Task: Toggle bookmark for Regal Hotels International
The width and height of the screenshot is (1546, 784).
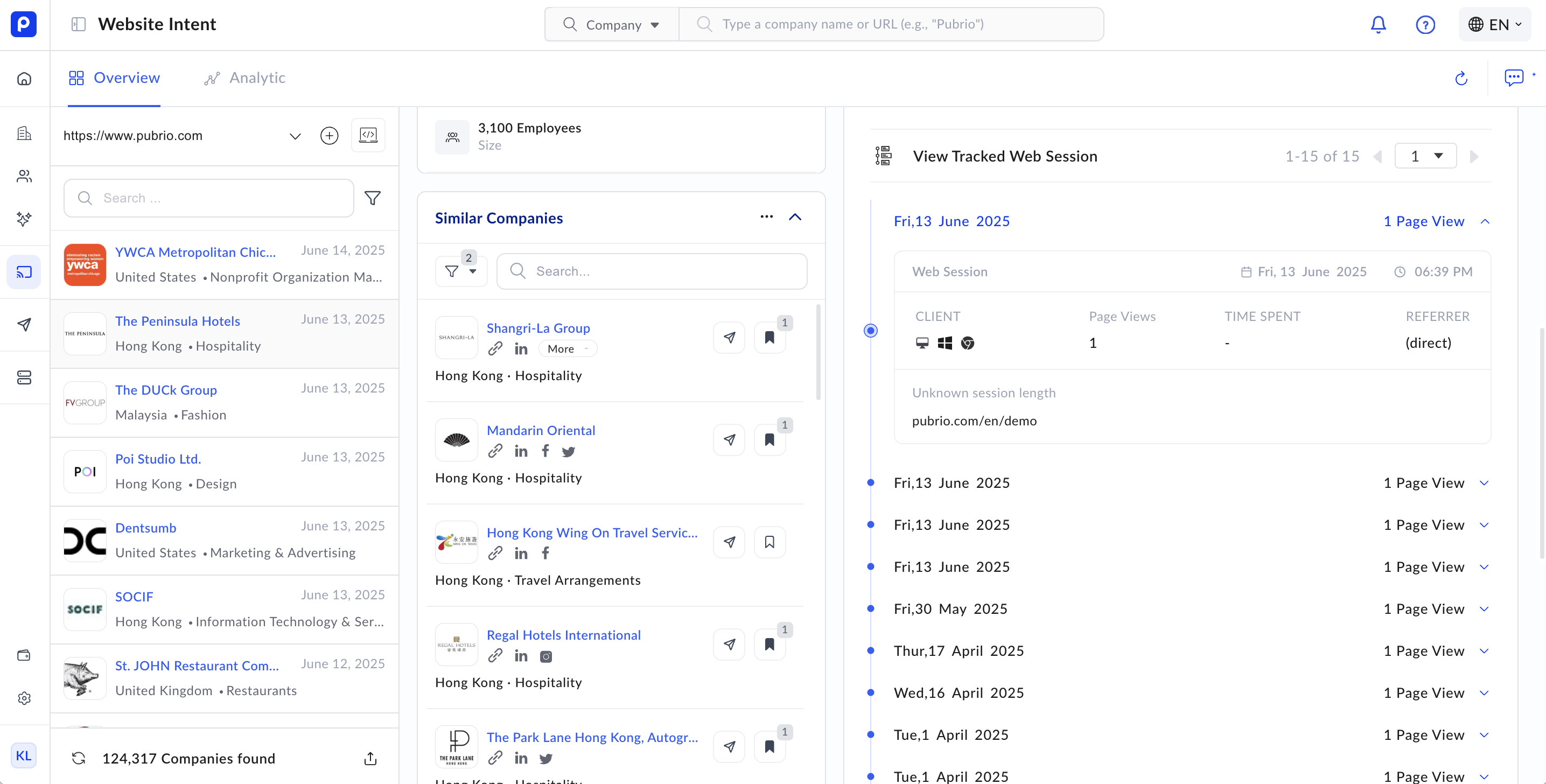Action: pyautogui.click(x=769, y=645)
